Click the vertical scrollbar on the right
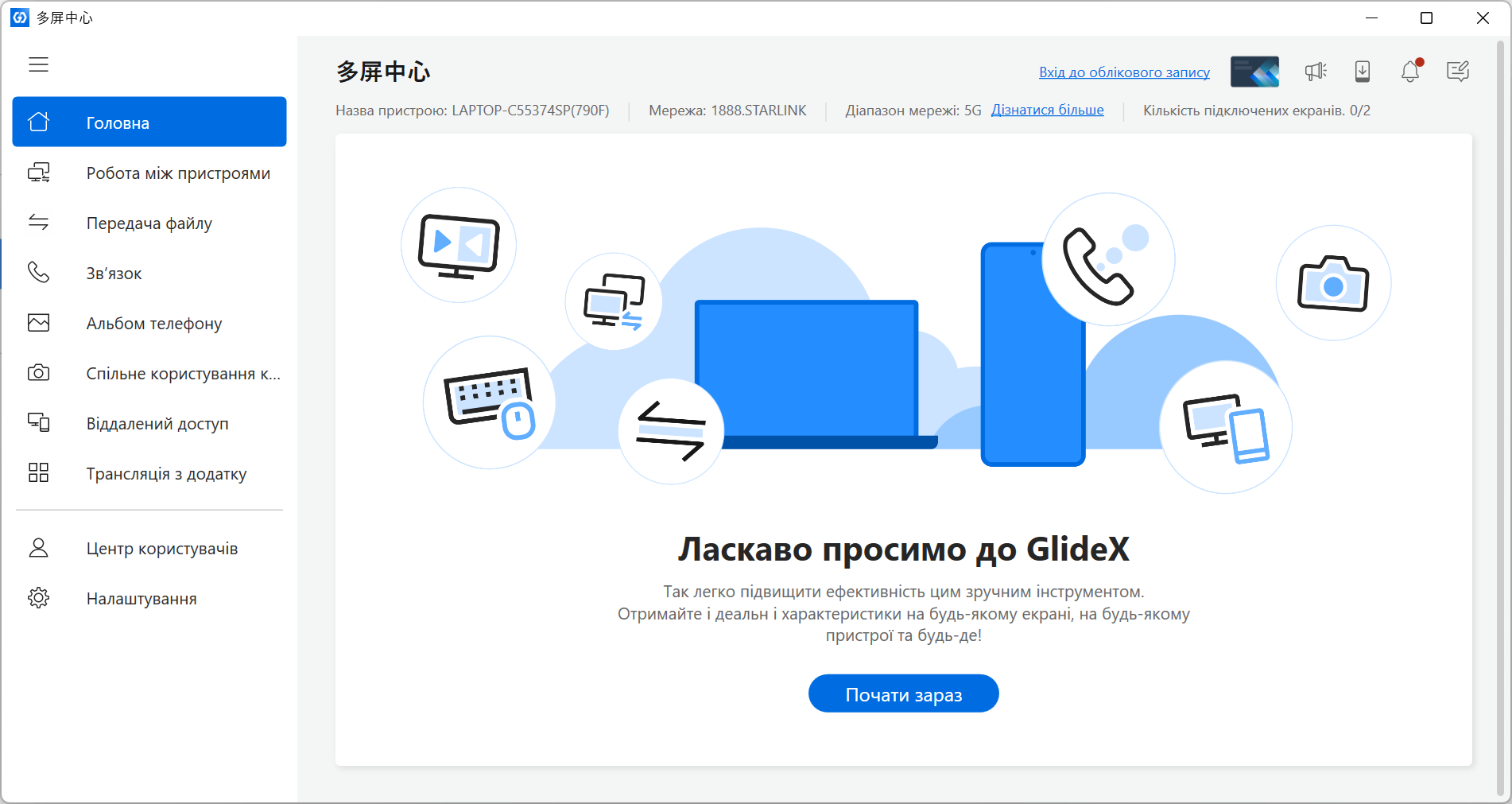The height and width of the screenshot is (804, 1512). click(1500, 418)
